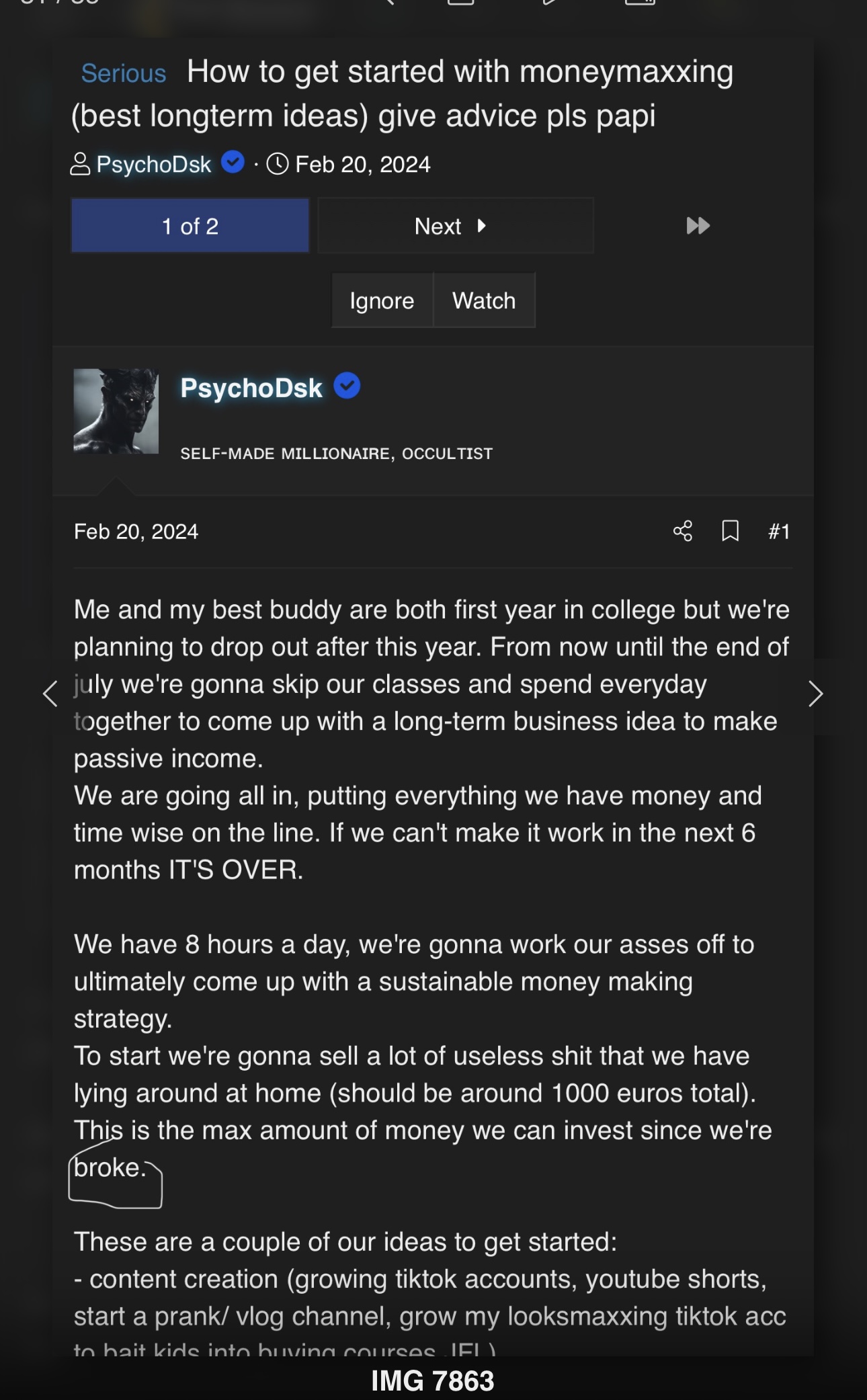Advance to the next image with the right chevron

[x=815, y=694]
